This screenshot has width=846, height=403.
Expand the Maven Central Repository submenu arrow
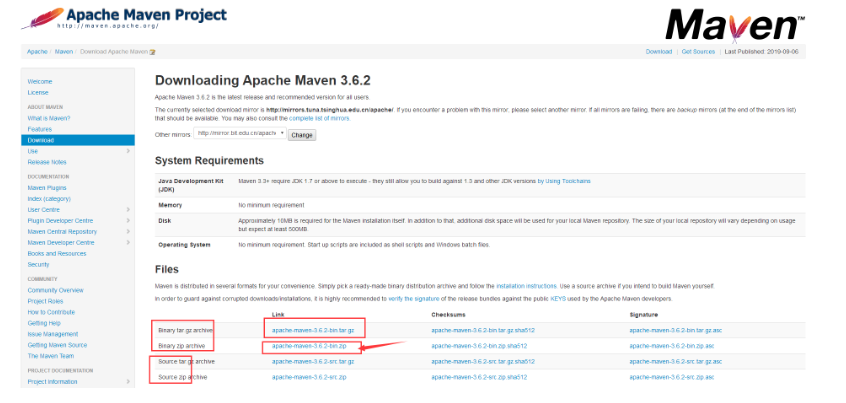point(128,231)
